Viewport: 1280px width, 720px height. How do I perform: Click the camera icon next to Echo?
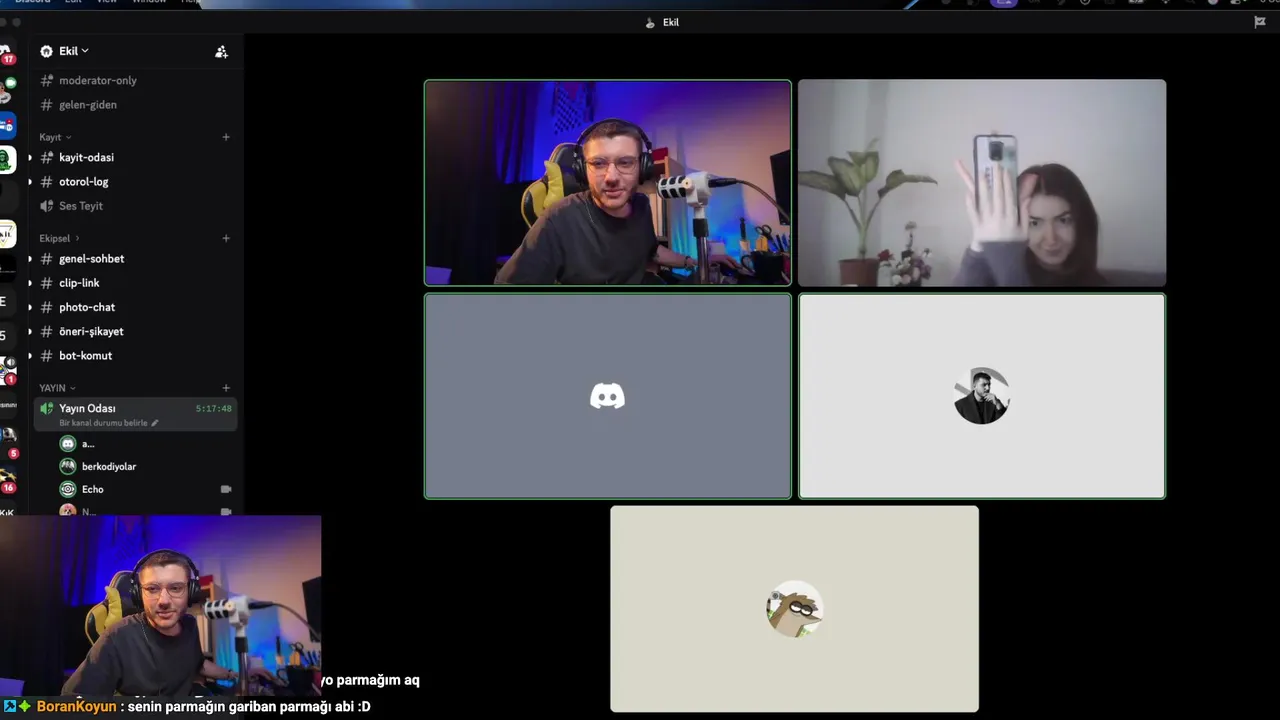click(x=226, y=489)
